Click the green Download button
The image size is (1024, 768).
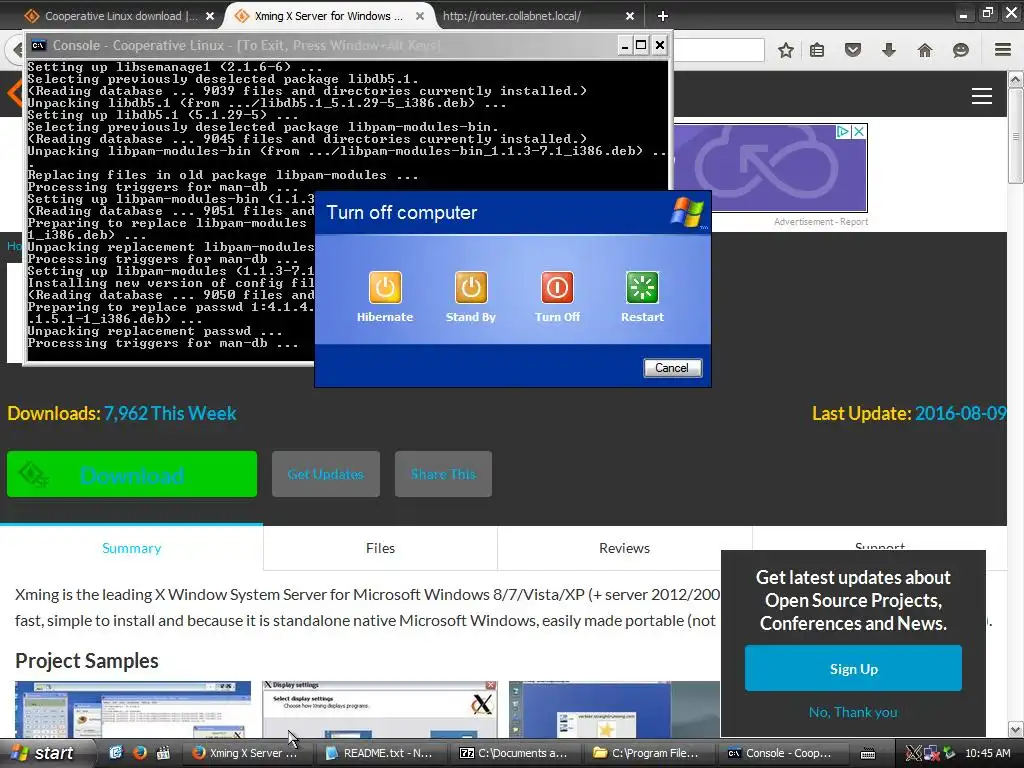coord(132,474)
